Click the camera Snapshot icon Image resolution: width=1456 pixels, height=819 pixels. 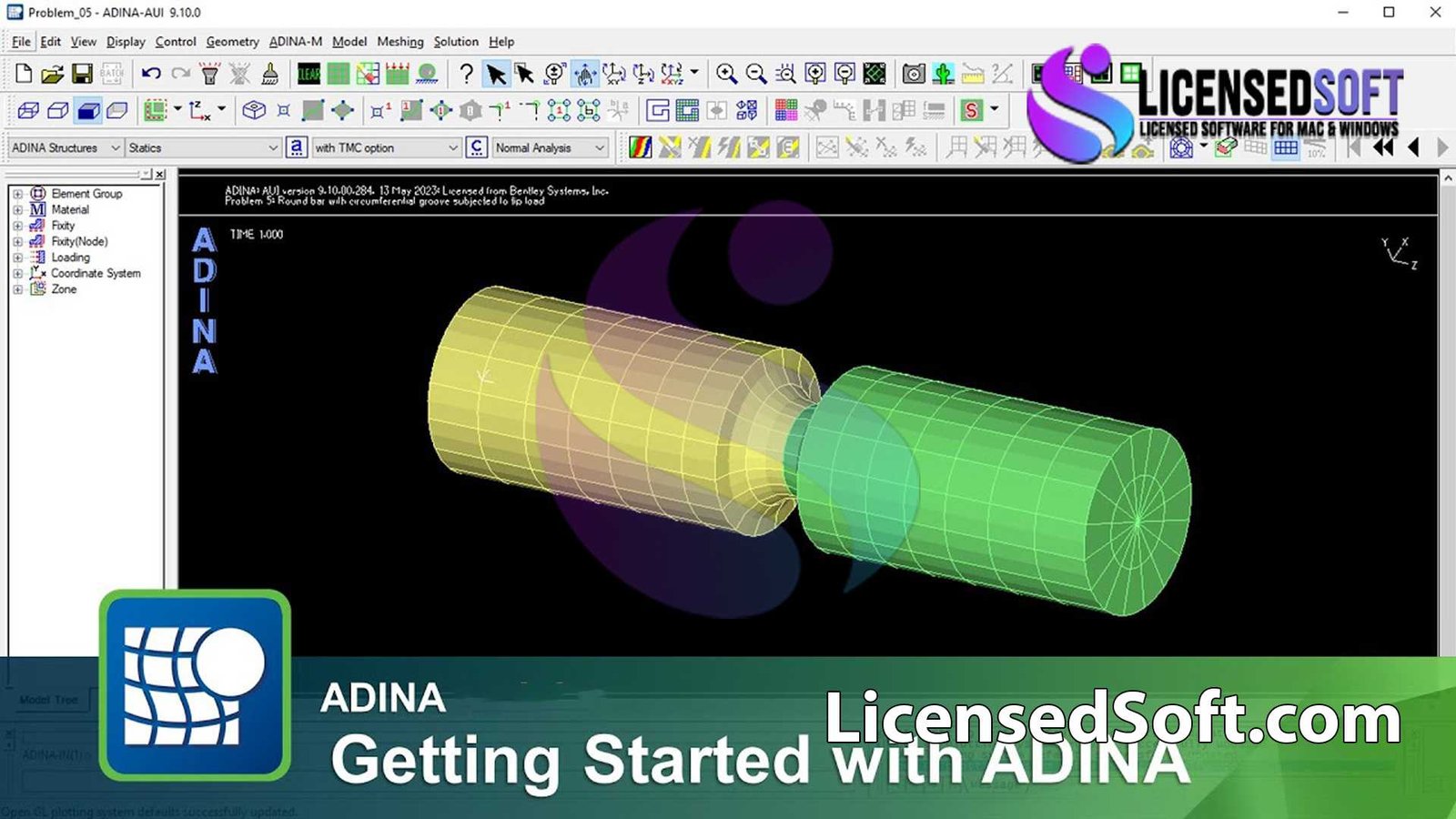click(x=914, y=74)
